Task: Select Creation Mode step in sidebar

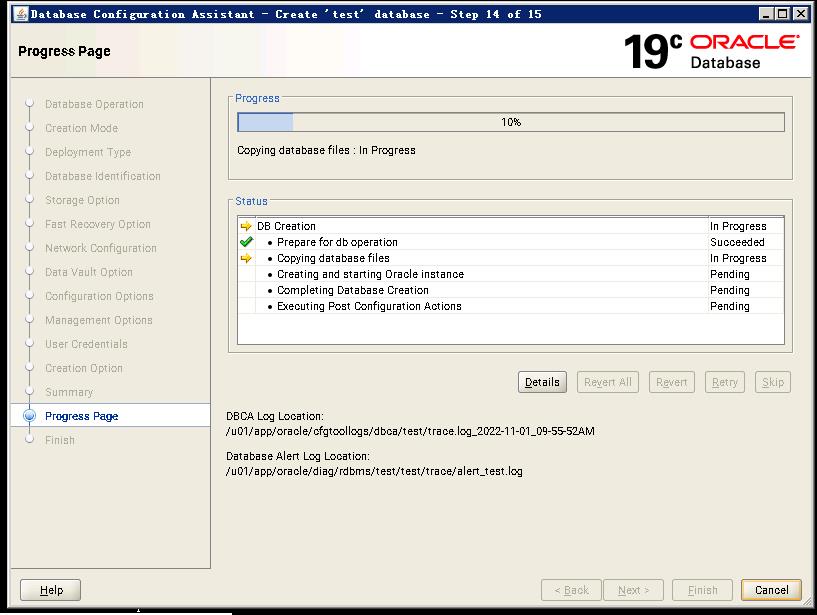Action: coord(81,128)
